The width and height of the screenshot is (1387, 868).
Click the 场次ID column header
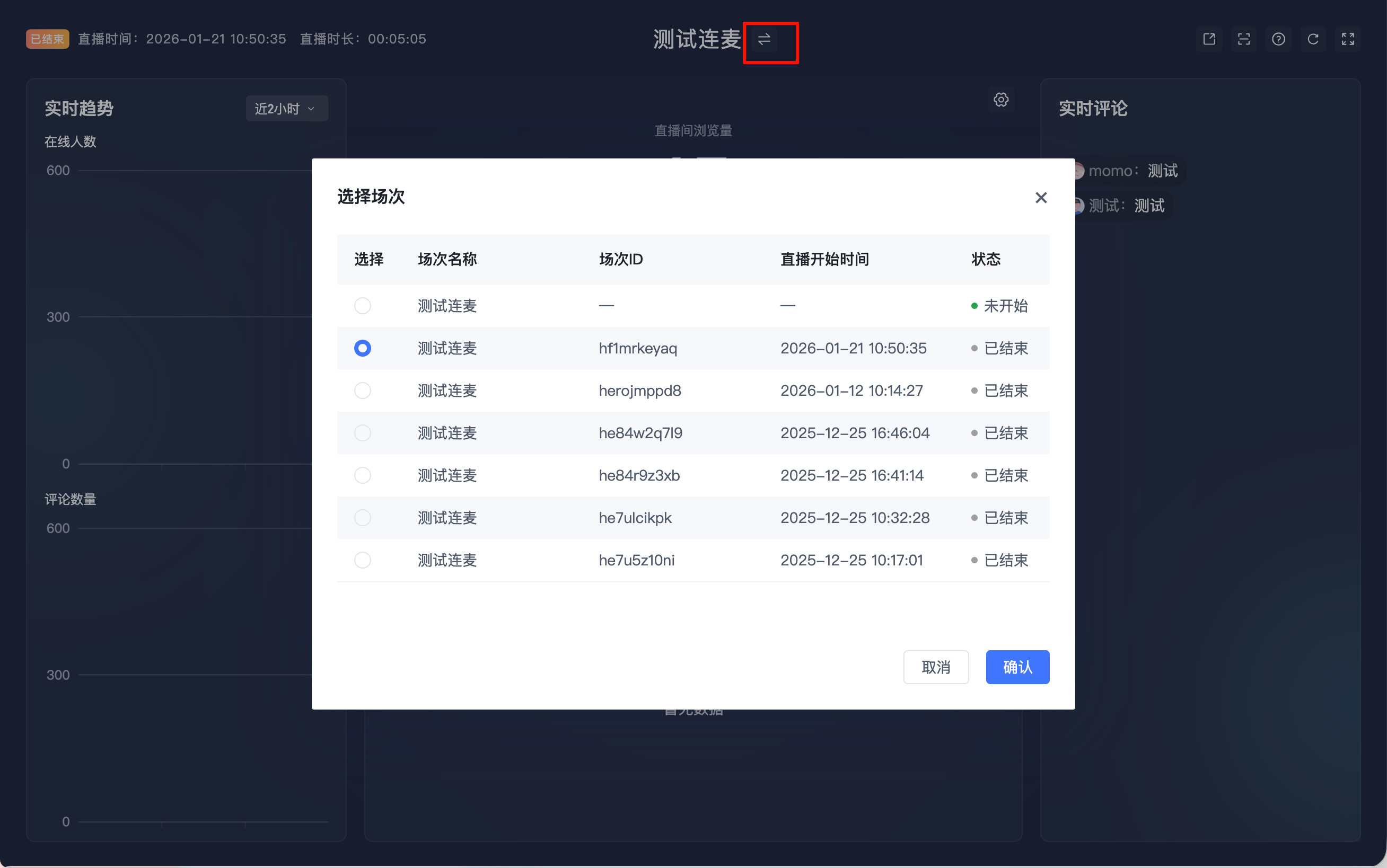[621, 260]
